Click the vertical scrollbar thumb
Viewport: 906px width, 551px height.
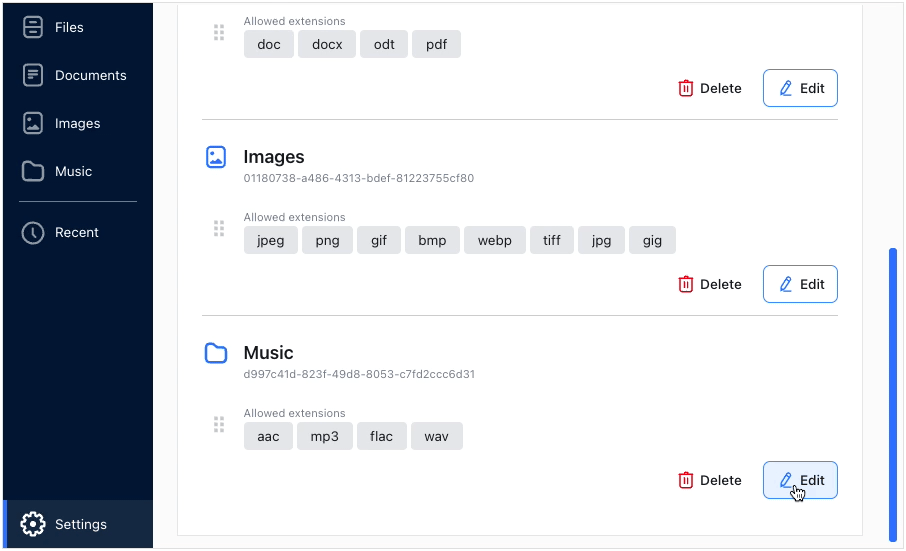coord(893,394)
